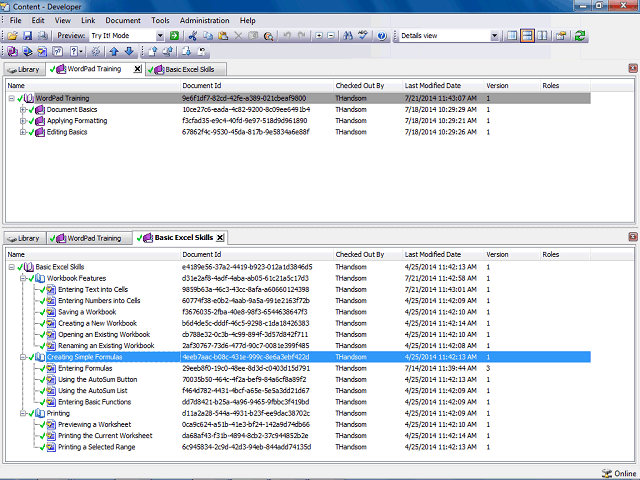Expand the Editing Basics section
Image resolution: width=640 pixels, height=480 pixels.
pyautogui.click(x=23, y=132)
